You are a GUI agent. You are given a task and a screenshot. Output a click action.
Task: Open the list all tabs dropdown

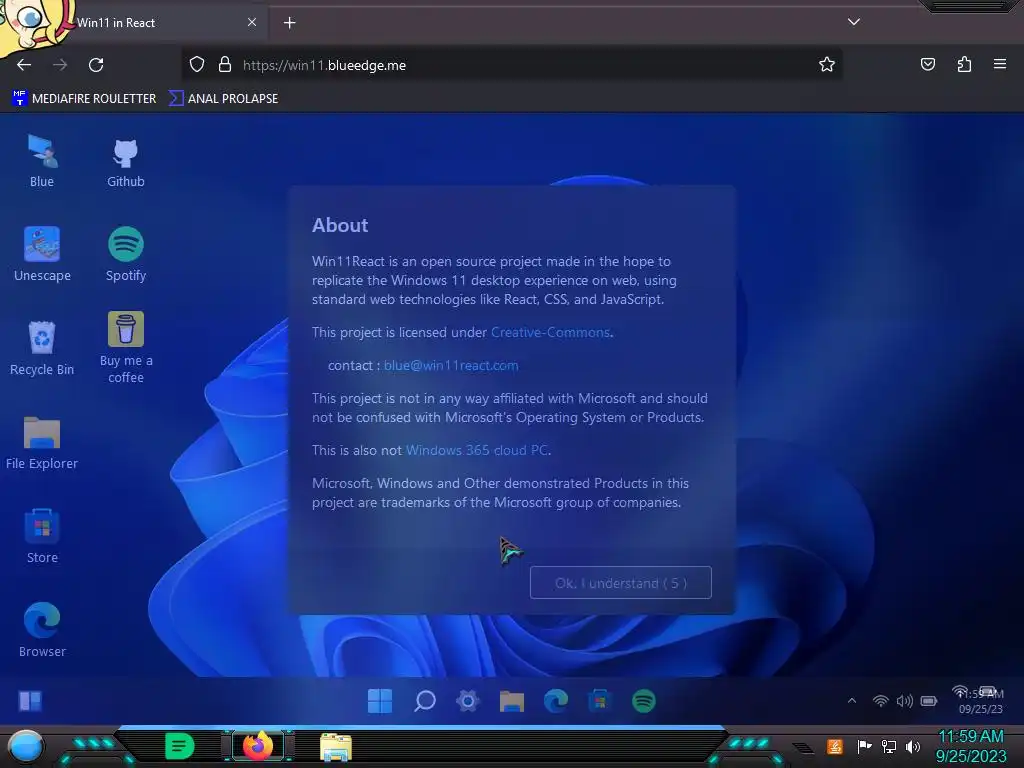point(854,22)
